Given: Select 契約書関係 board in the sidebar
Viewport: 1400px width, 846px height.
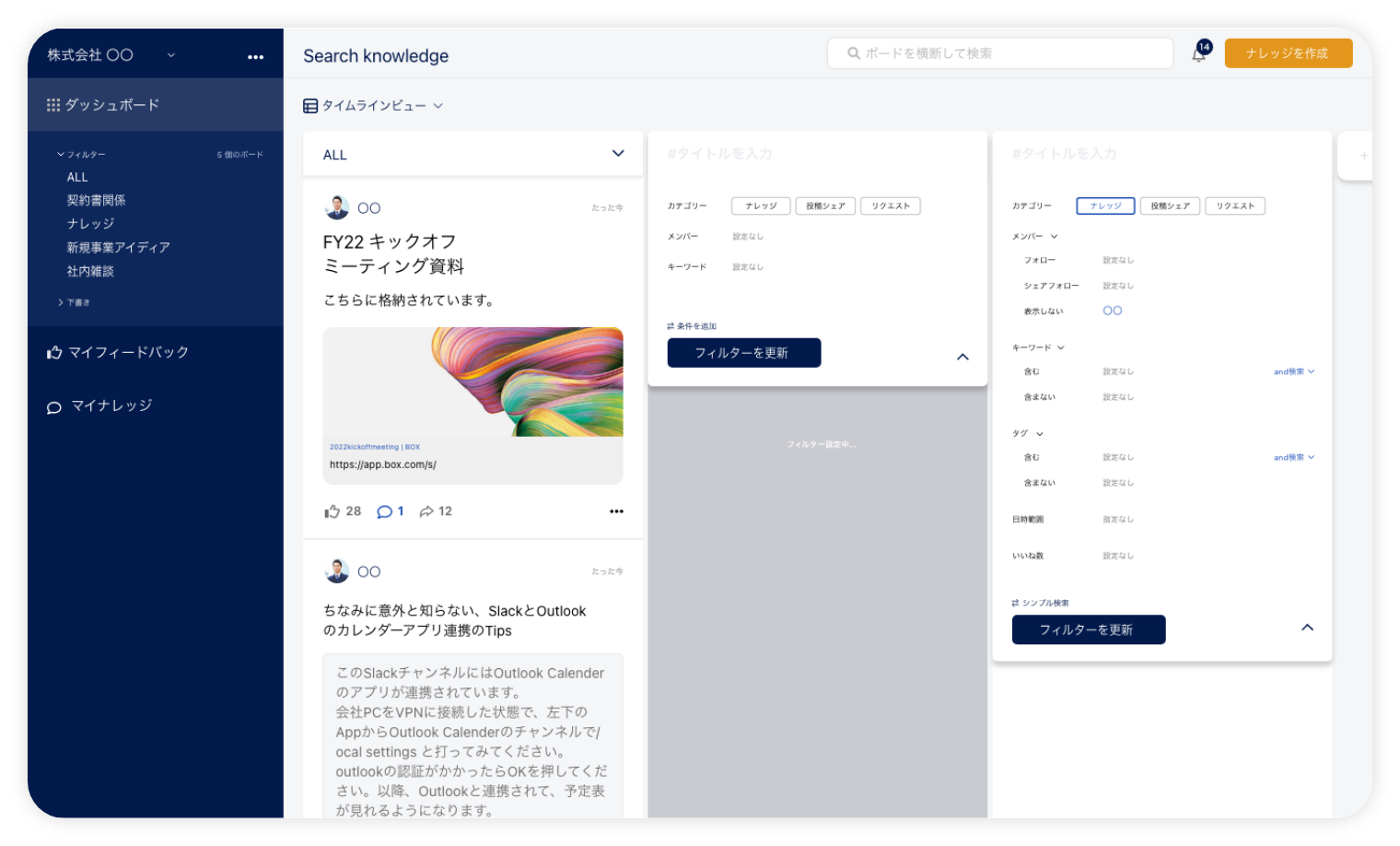Looking at the screenshot, I should coord(96,200).
